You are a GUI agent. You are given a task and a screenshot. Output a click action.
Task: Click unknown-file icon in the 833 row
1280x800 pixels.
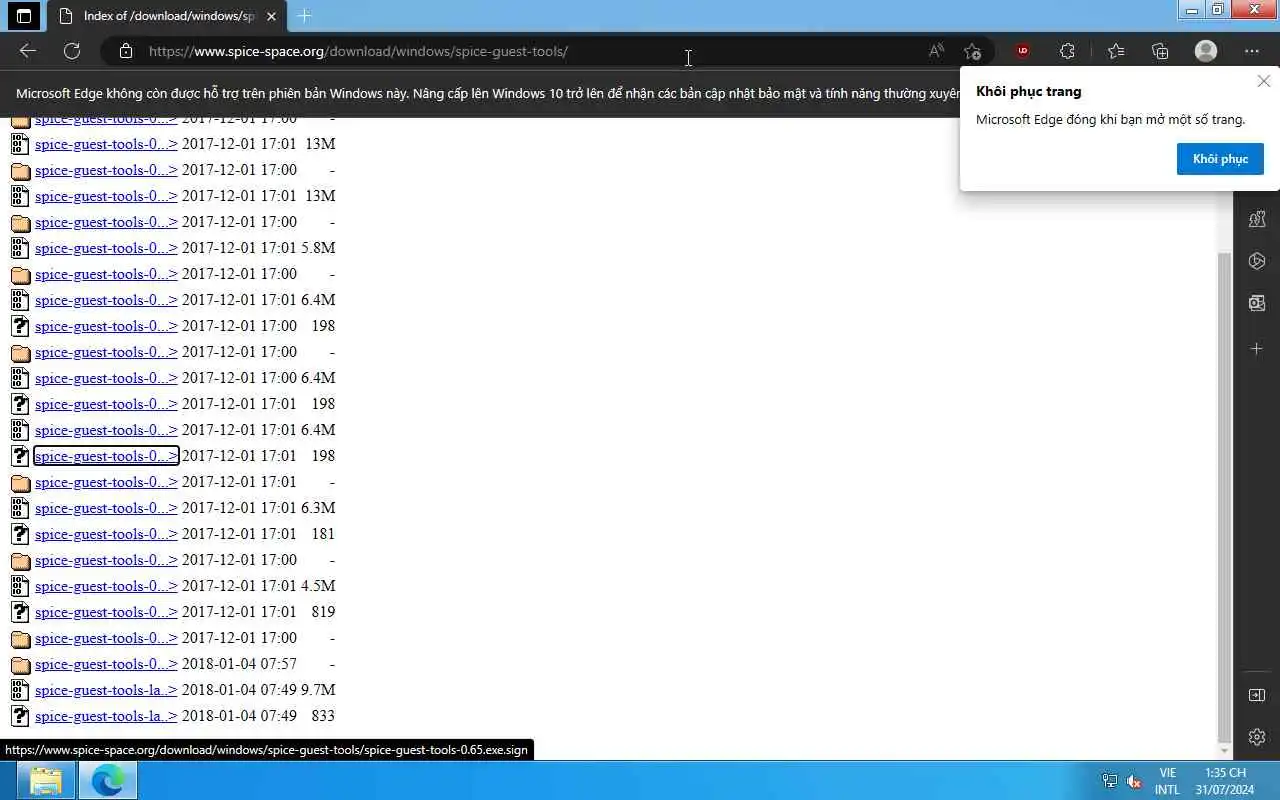[x=20, y=716]
